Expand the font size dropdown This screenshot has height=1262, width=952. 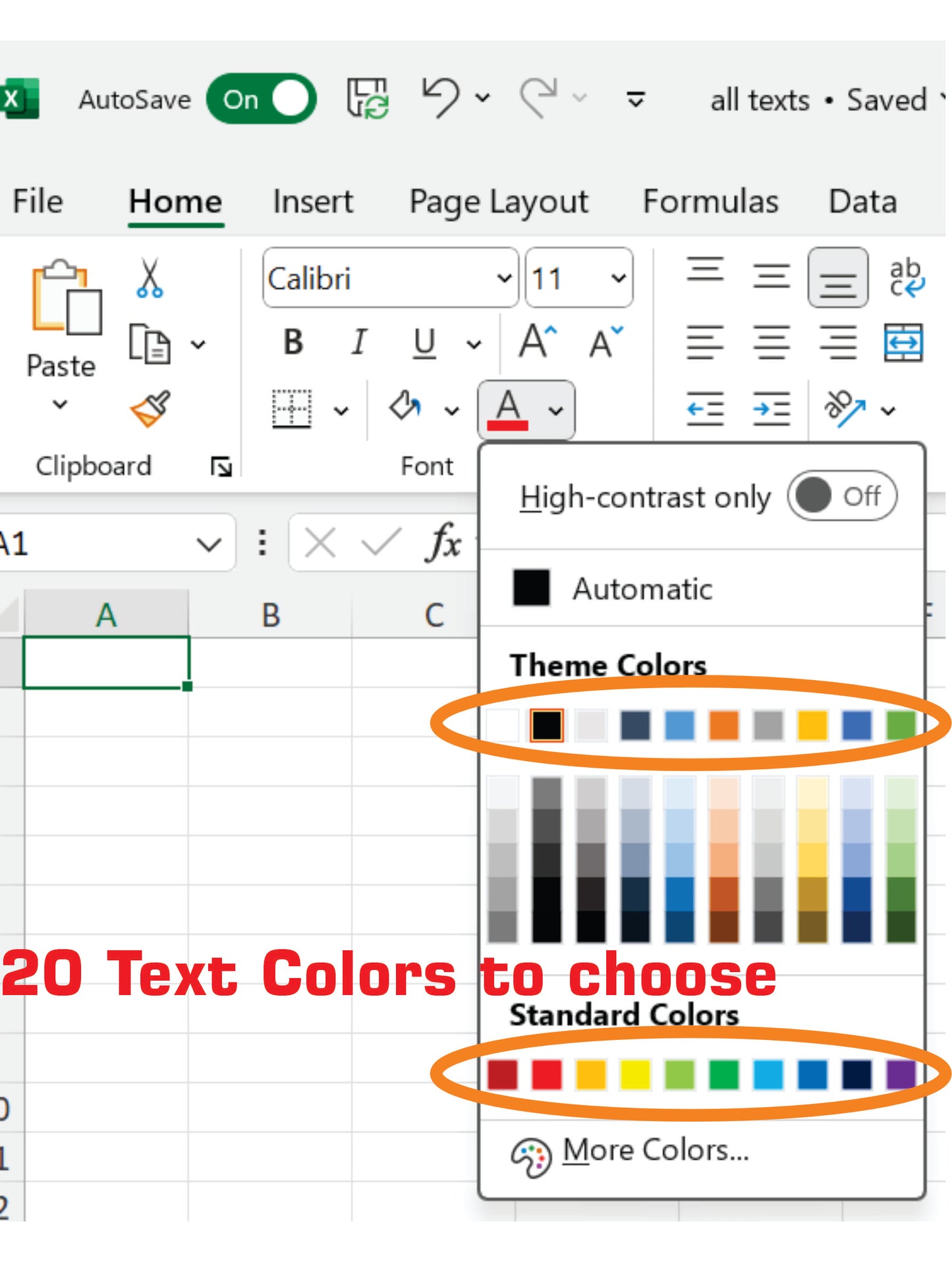tap(618, 278)
